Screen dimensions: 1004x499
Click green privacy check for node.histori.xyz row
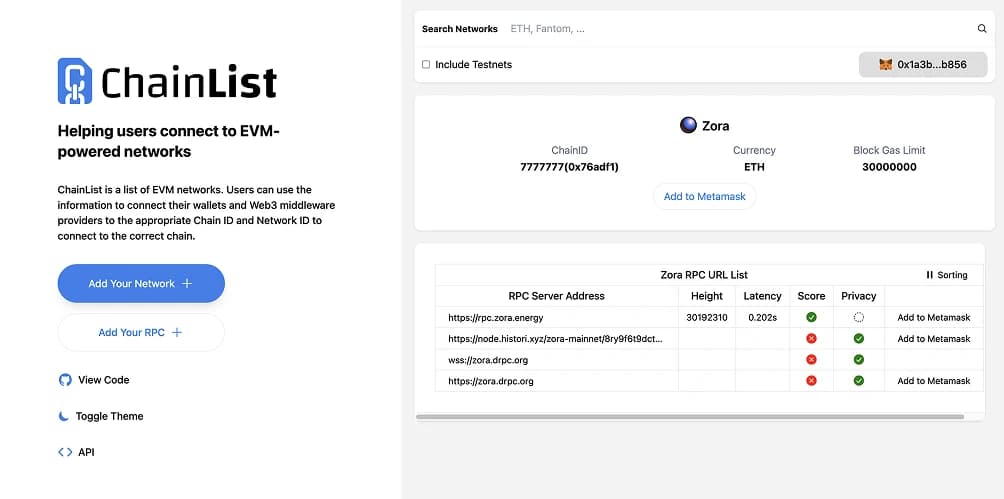859,338
